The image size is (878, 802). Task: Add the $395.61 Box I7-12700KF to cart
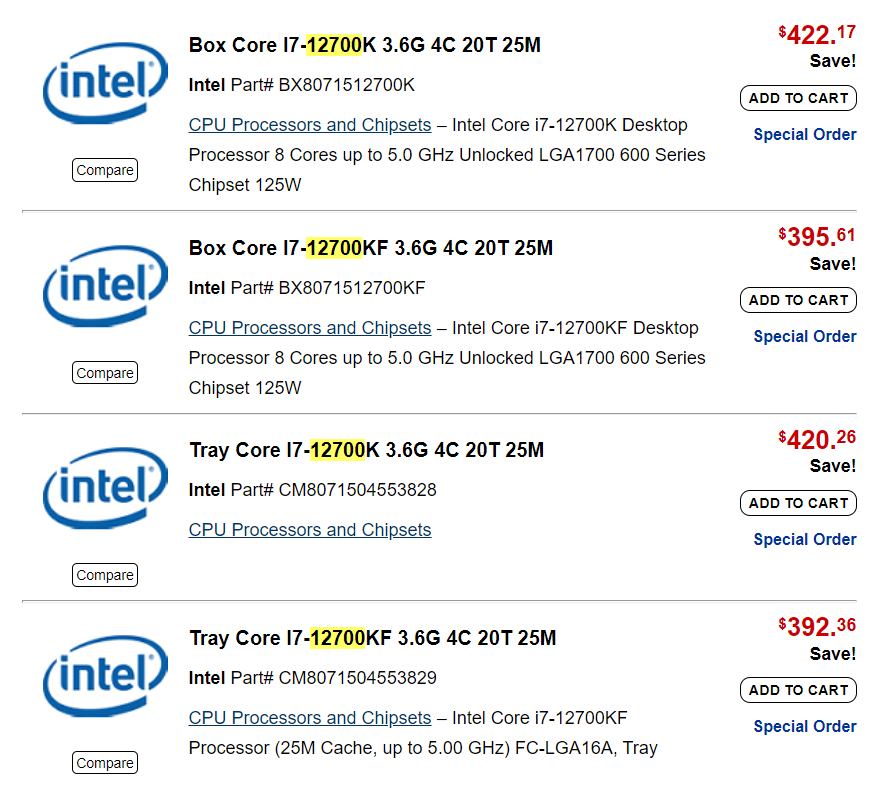click(798, 300)
